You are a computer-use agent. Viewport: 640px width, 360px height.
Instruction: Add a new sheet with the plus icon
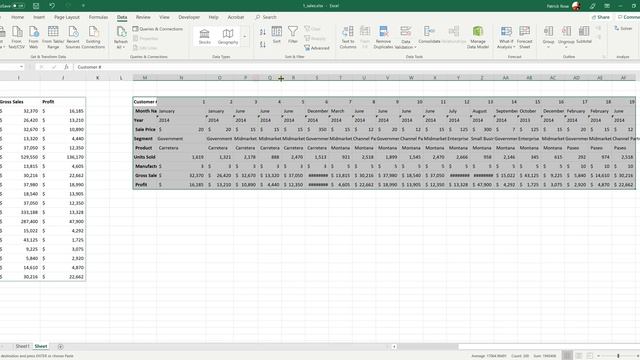pos(60,347)
